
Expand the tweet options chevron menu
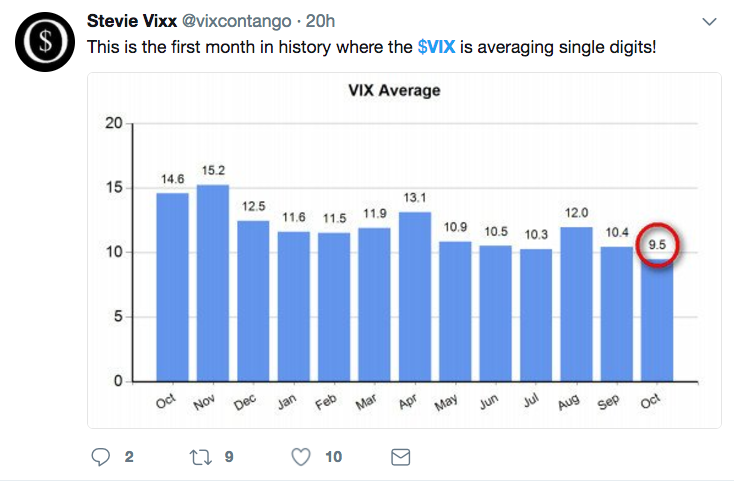pyautogui.click(x=710, y=22)
